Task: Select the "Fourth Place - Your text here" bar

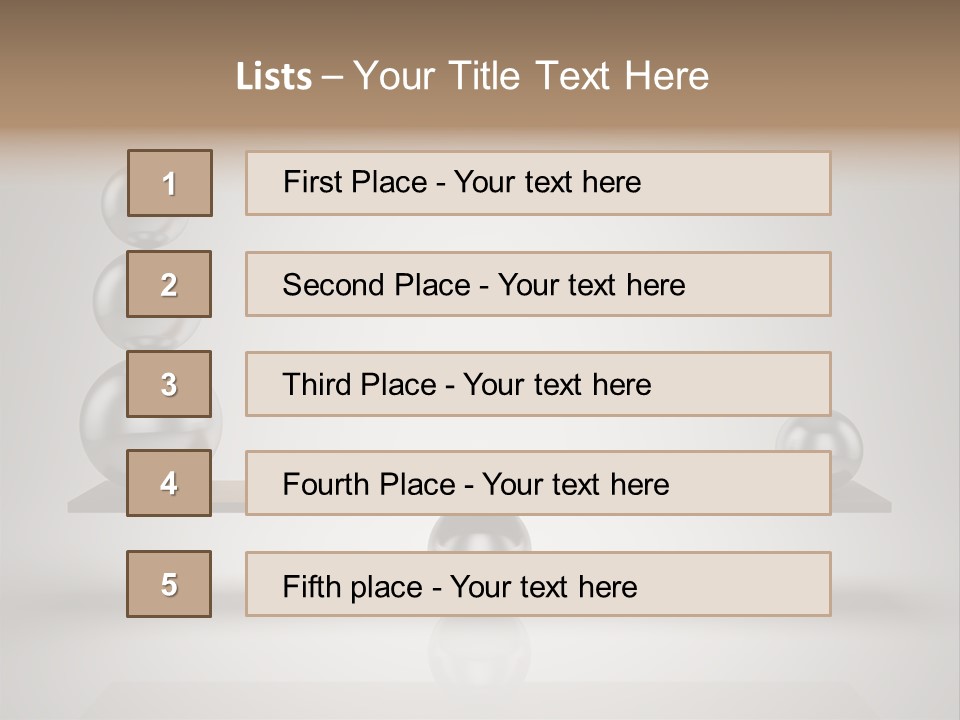Action: point(538,484)
